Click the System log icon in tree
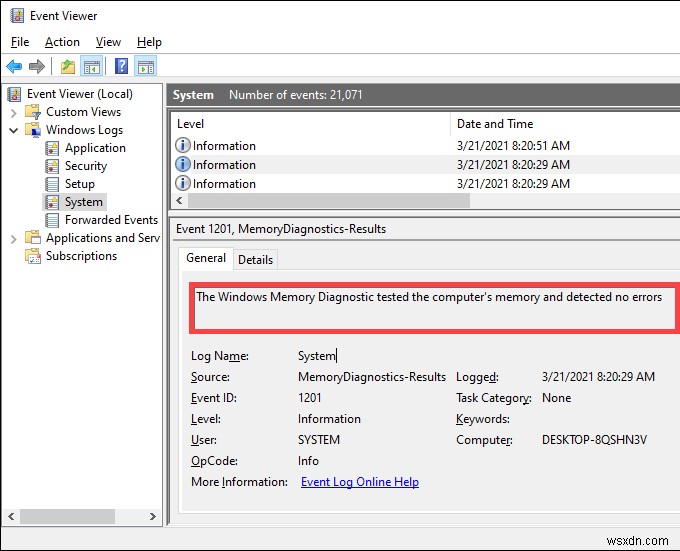Image resolution: width=680 pixels, height=551 pixels. (x=52, y=202)
